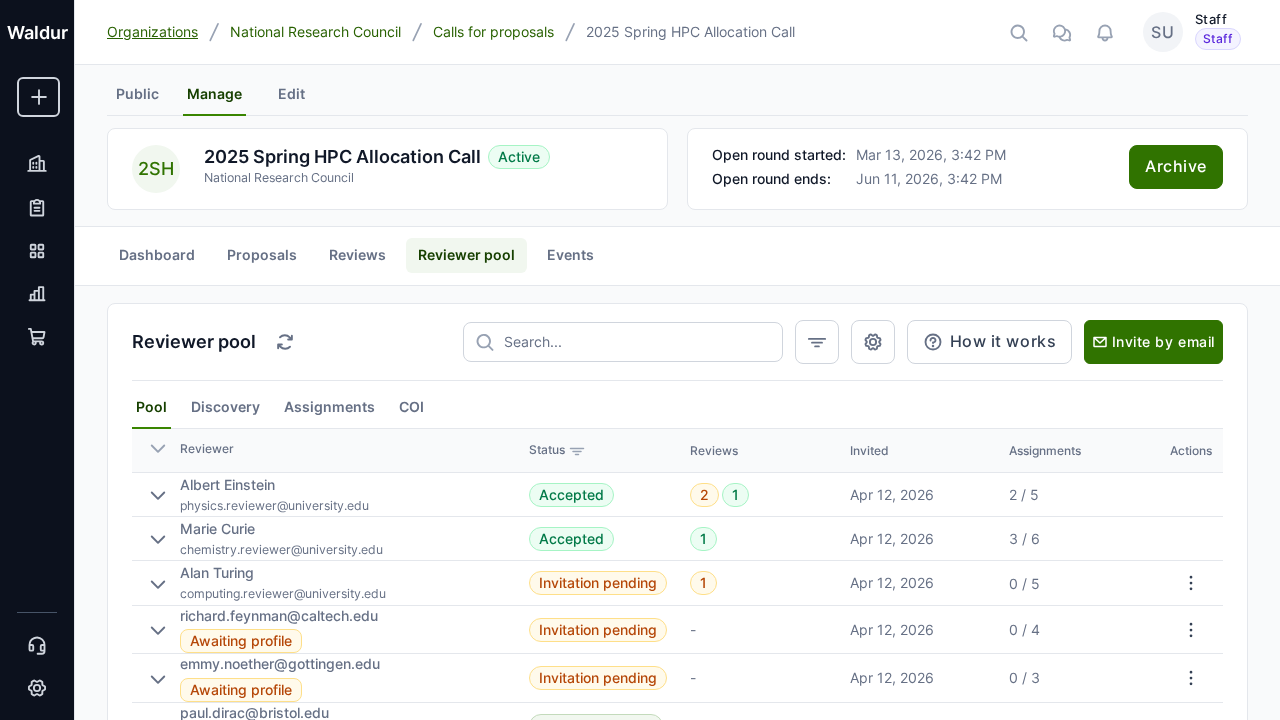Open the shopping cart icon in sidebar
The image size is (1280, 720).
(x=37, y=337)
